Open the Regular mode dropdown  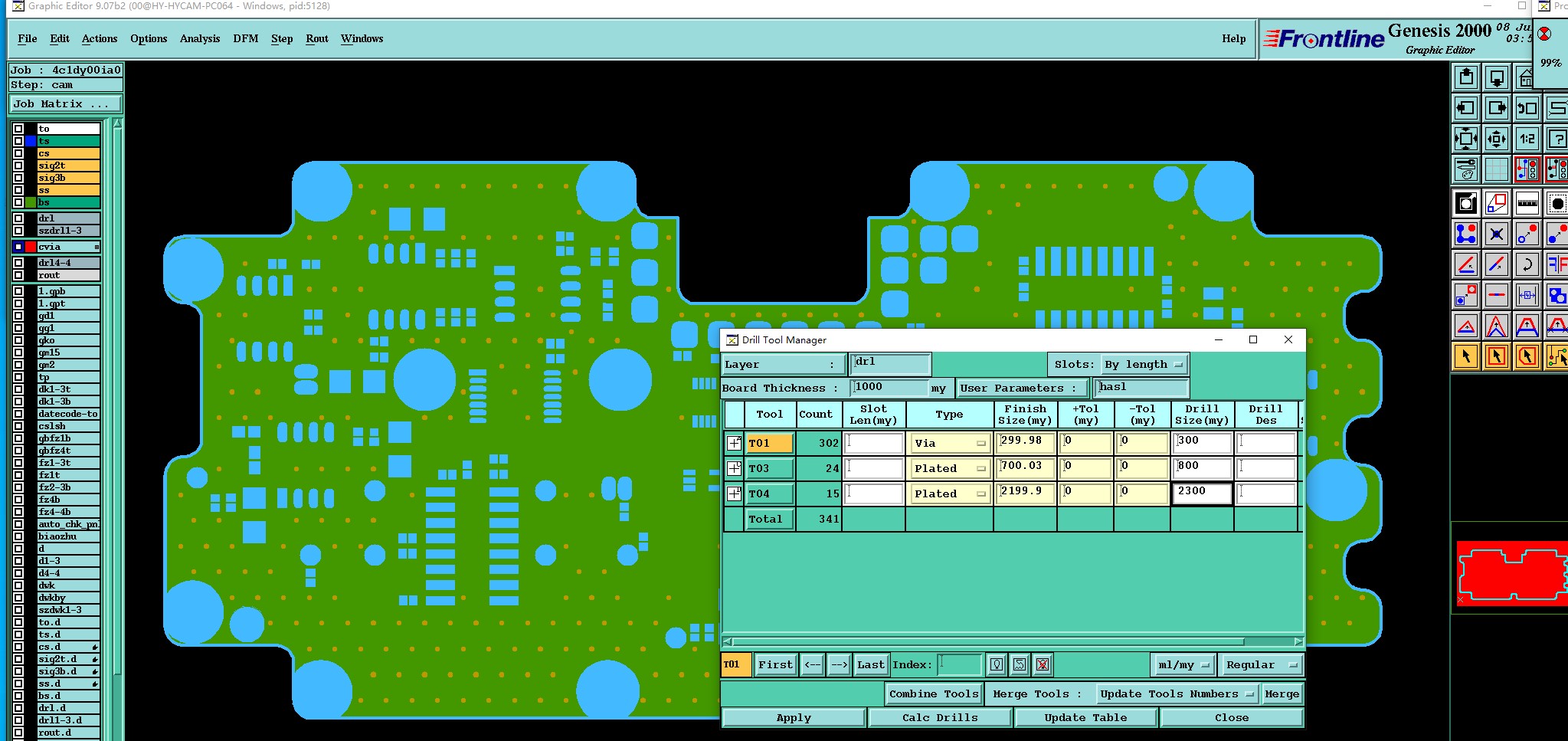[x=1261, y=664]
